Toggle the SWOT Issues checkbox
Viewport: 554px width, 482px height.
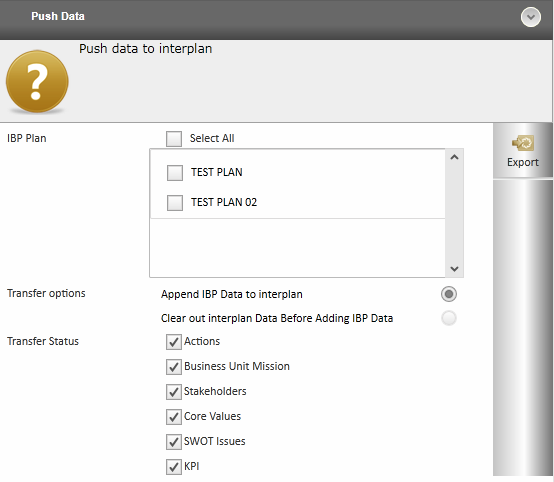[x=173, y=442]
